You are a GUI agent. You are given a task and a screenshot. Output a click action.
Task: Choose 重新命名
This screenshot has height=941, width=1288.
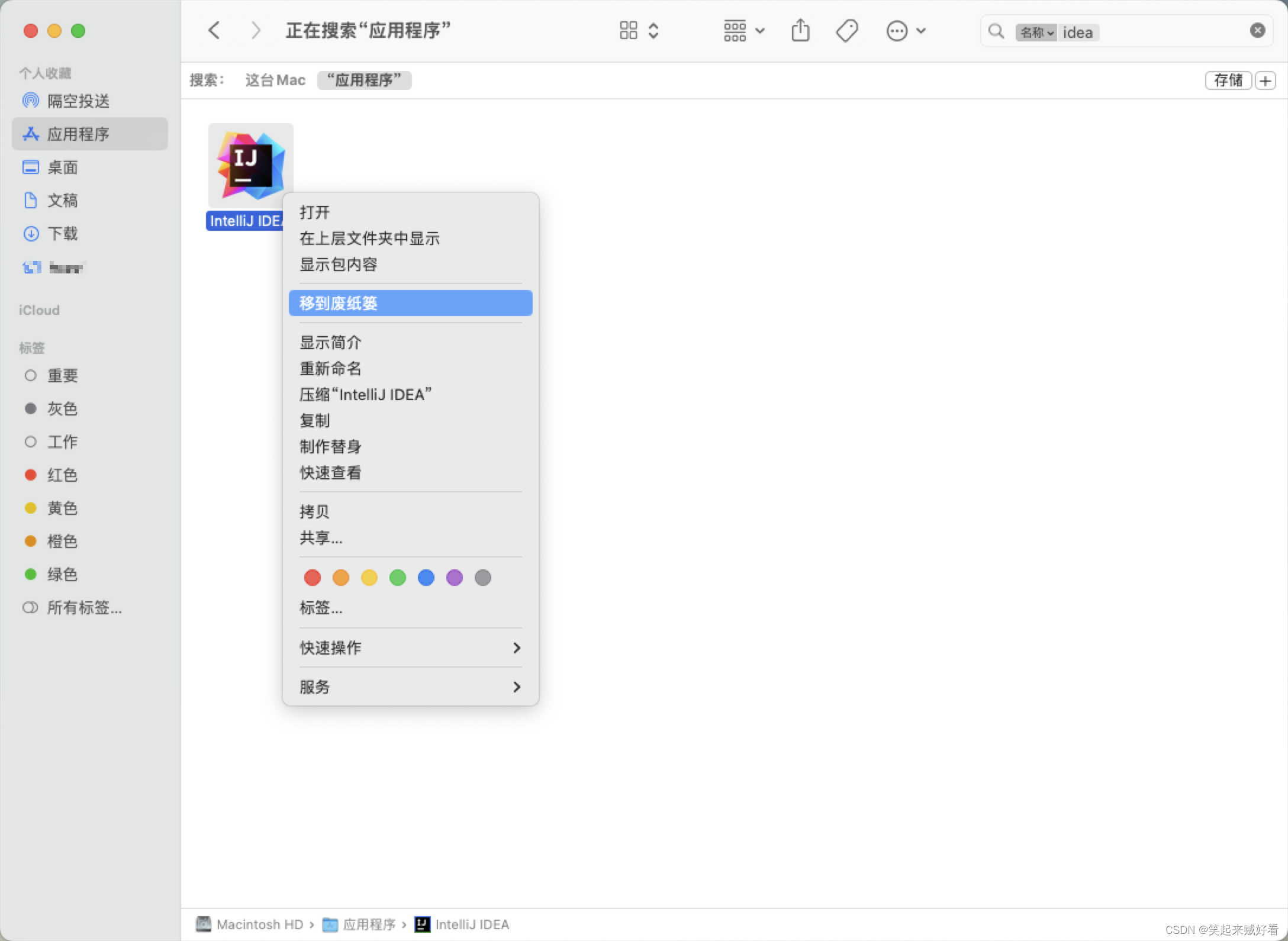411,369
